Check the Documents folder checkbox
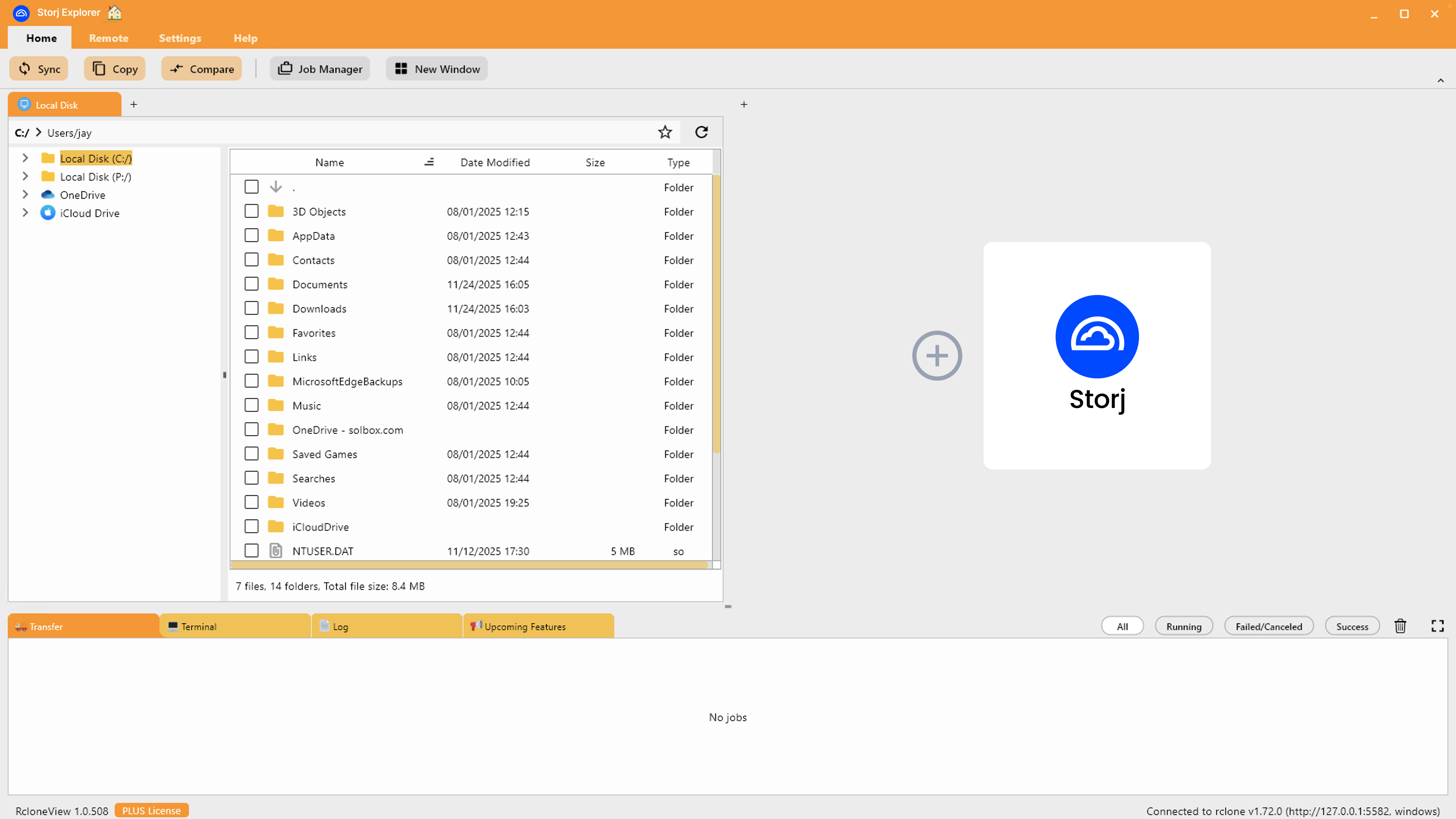Screen dimensions: 1456x819 click(x=251, y=284)
